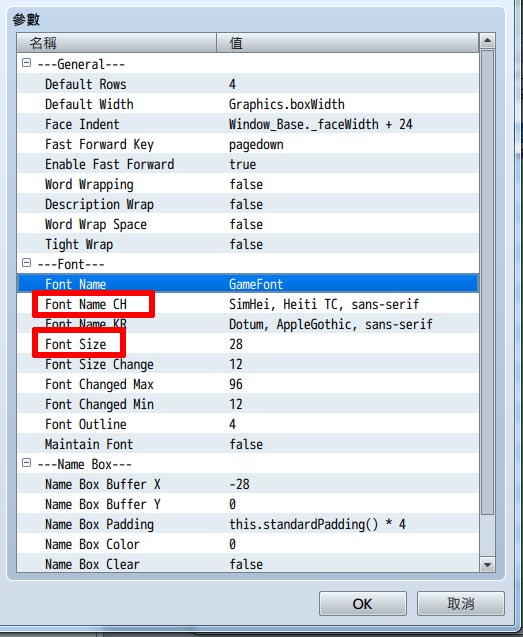Click the this.standardPadding() * 4 value
This screenshot has width=523, height=637.
click(x=317, y=524)
